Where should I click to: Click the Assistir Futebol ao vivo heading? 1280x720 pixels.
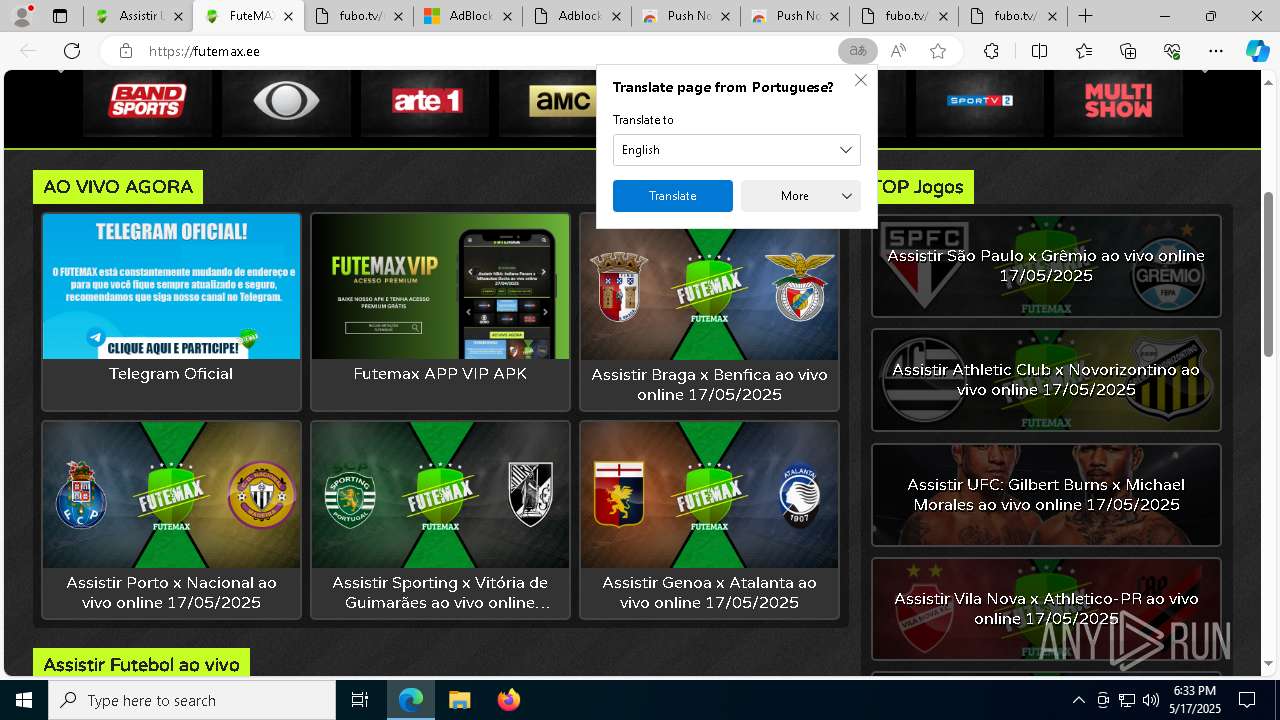pos(141,664)
